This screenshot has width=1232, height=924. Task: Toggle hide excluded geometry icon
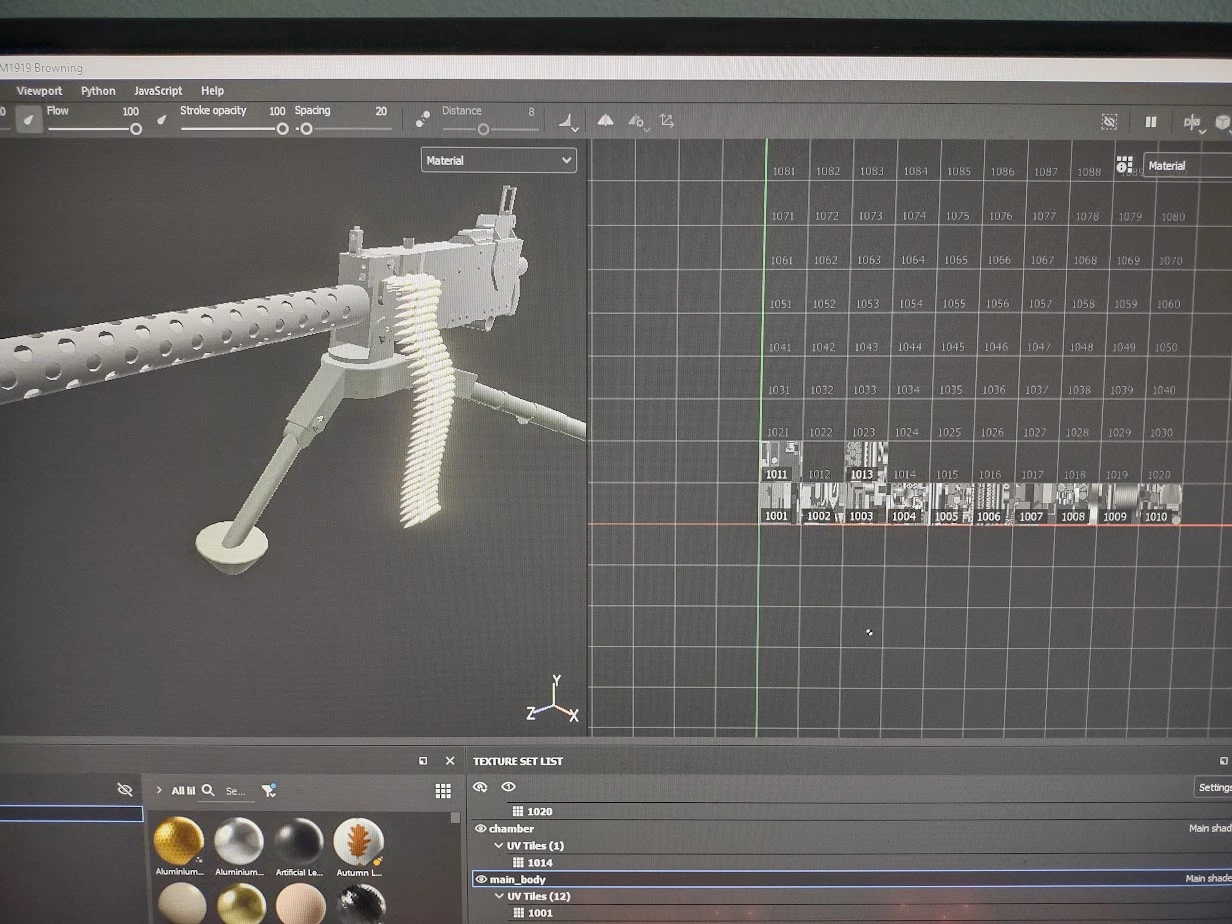pyautogui.click(x=1109, y=121)
